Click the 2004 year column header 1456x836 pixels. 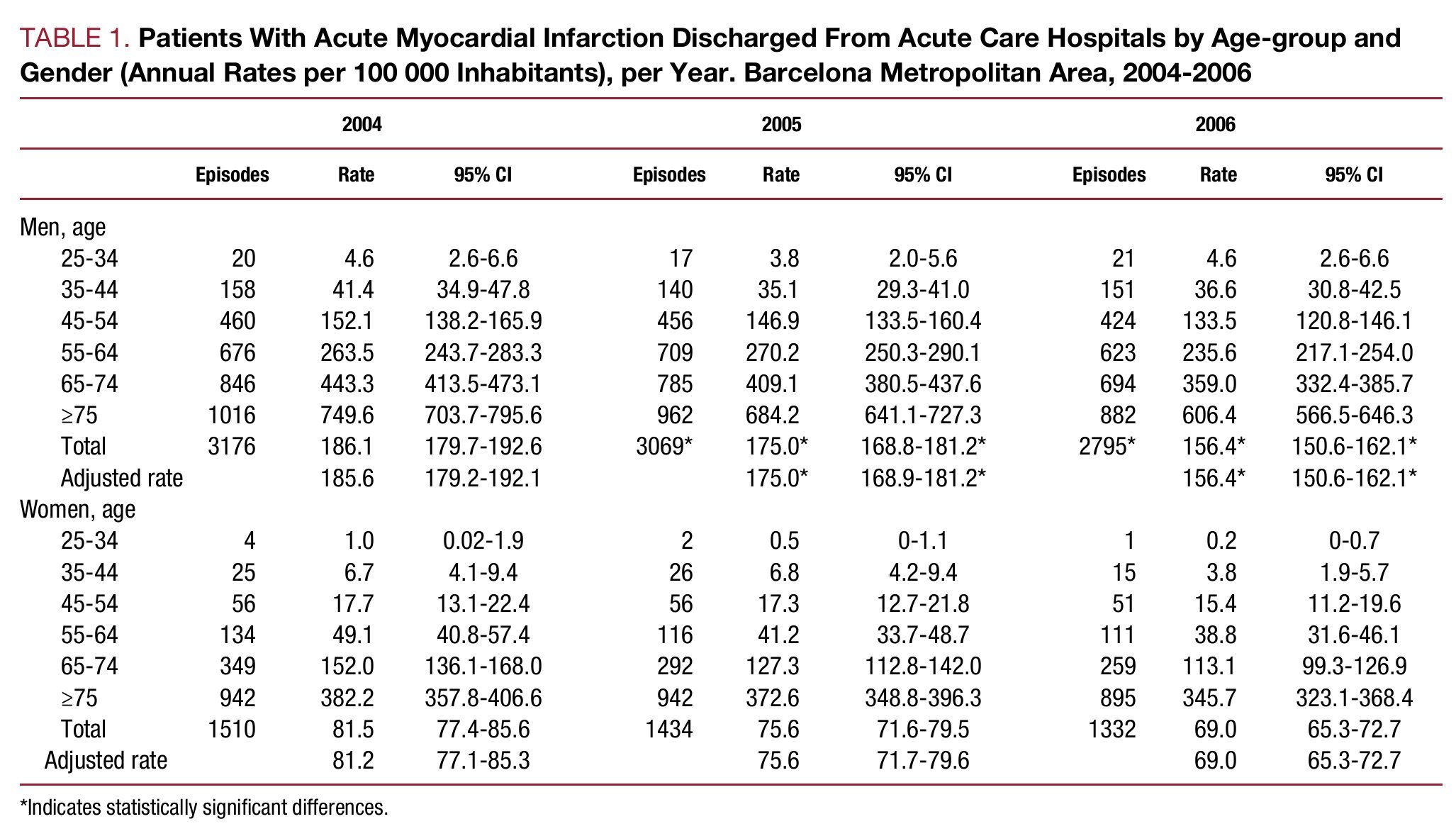[362, 125]
